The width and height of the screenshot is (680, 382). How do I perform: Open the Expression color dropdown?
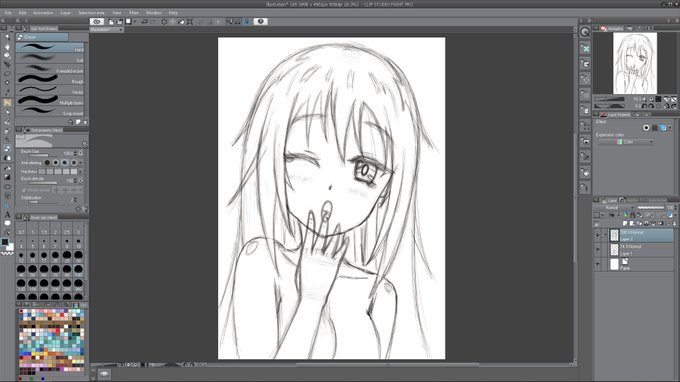tap(626, 142)
